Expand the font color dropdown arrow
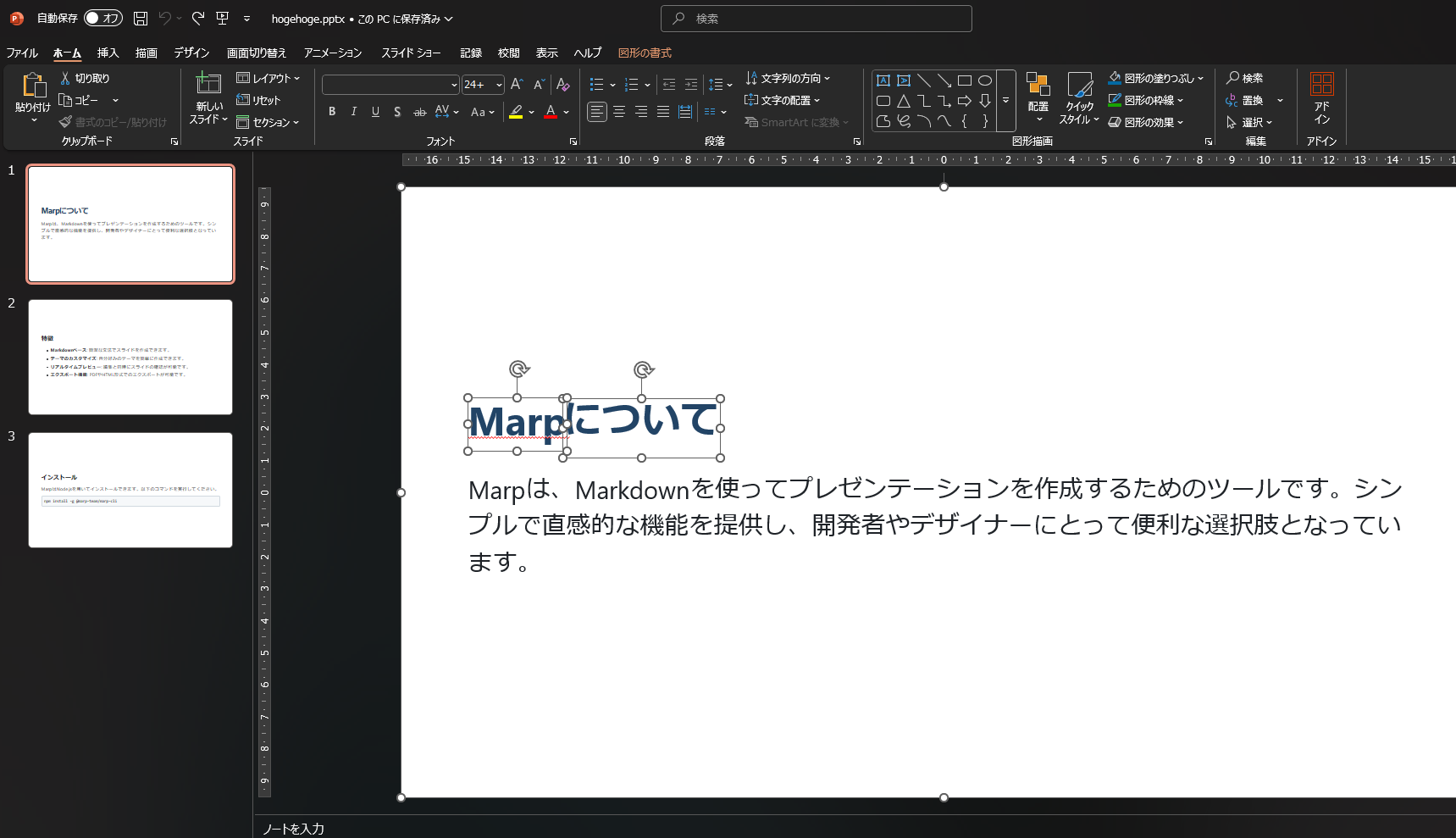 565,111
